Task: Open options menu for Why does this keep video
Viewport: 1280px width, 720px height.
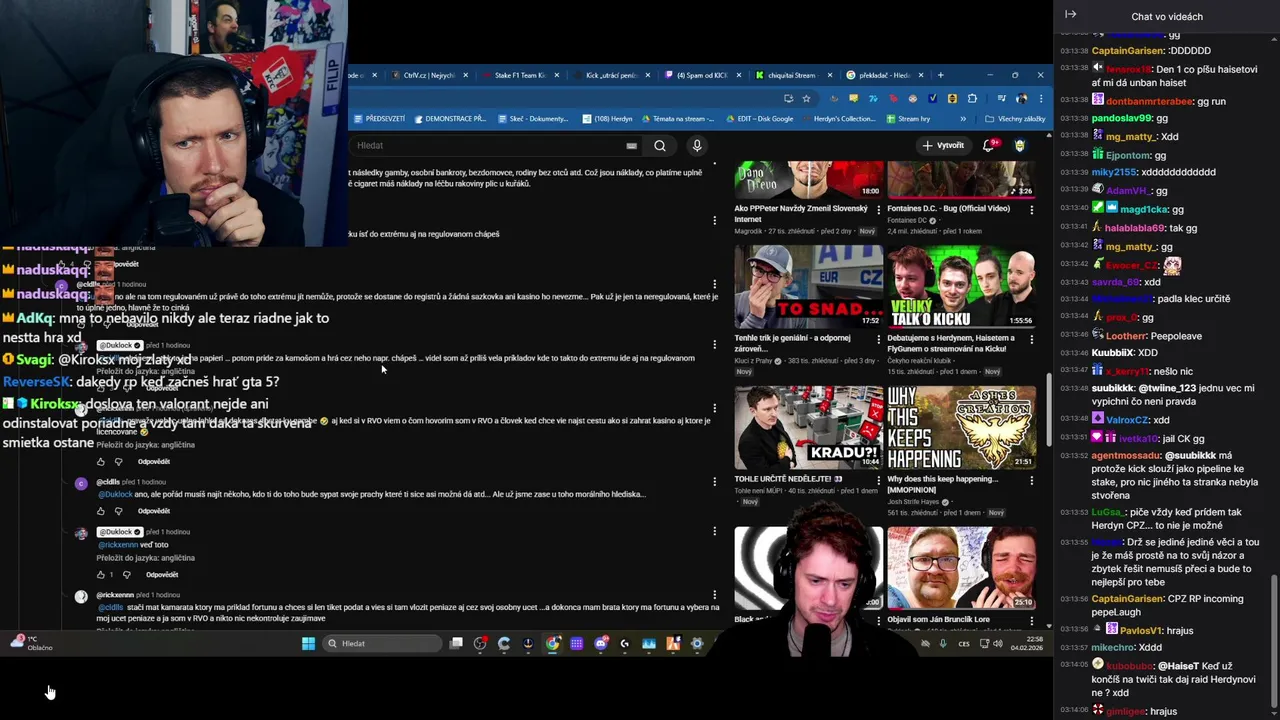Action: 1032,481
